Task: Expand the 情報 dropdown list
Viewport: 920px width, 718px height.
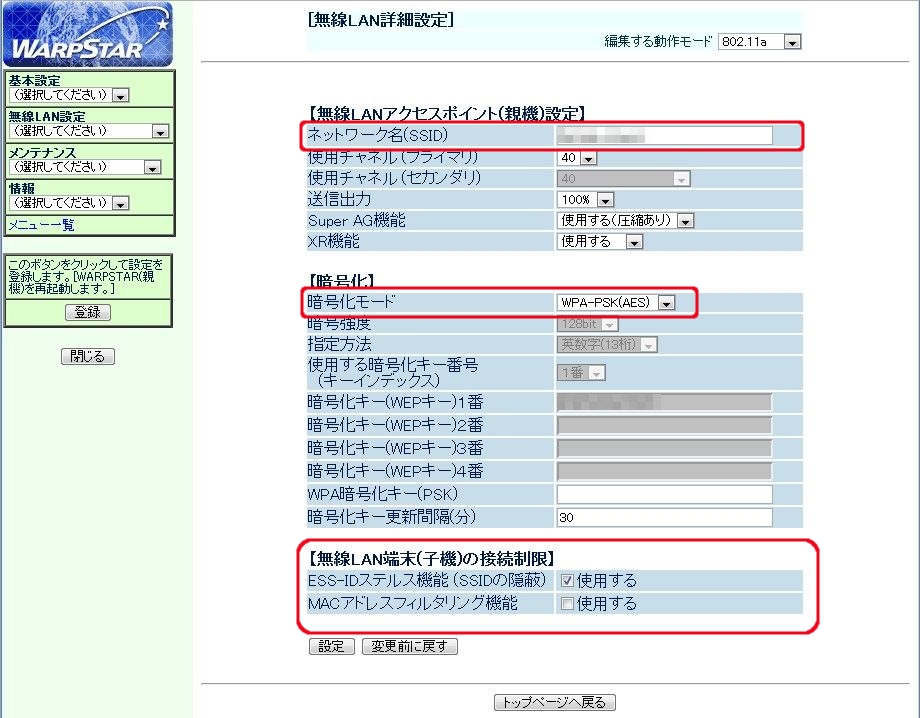Action: [69, 203]
